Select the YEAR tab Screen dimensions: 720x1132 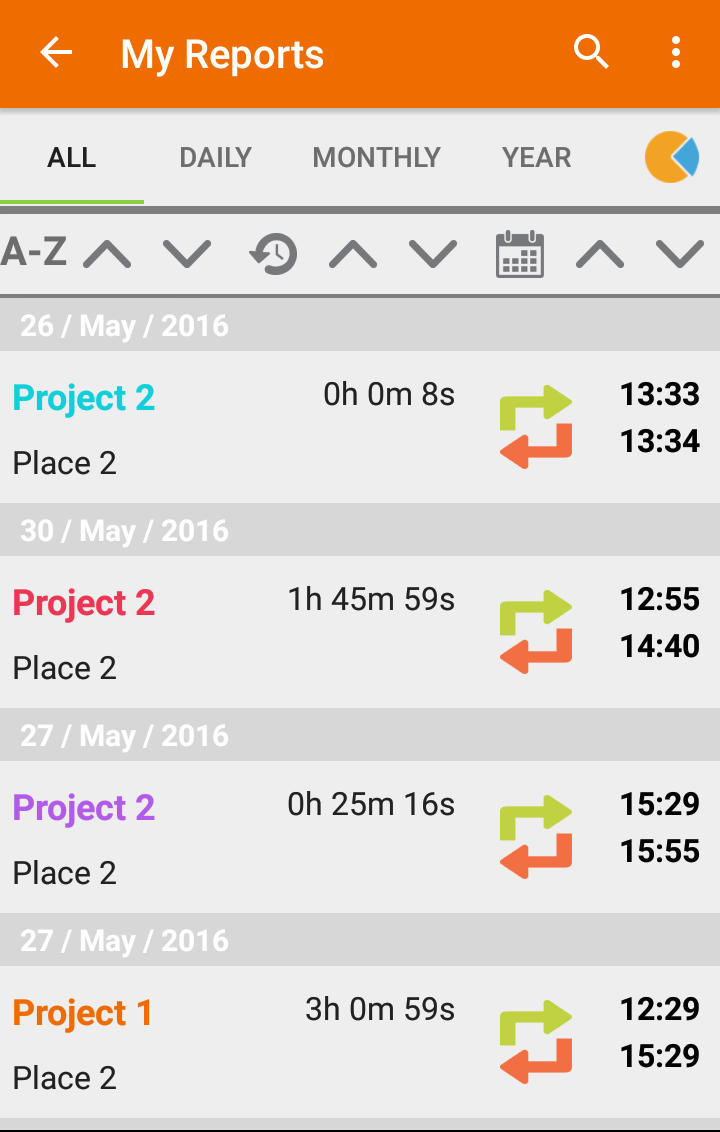537,158
